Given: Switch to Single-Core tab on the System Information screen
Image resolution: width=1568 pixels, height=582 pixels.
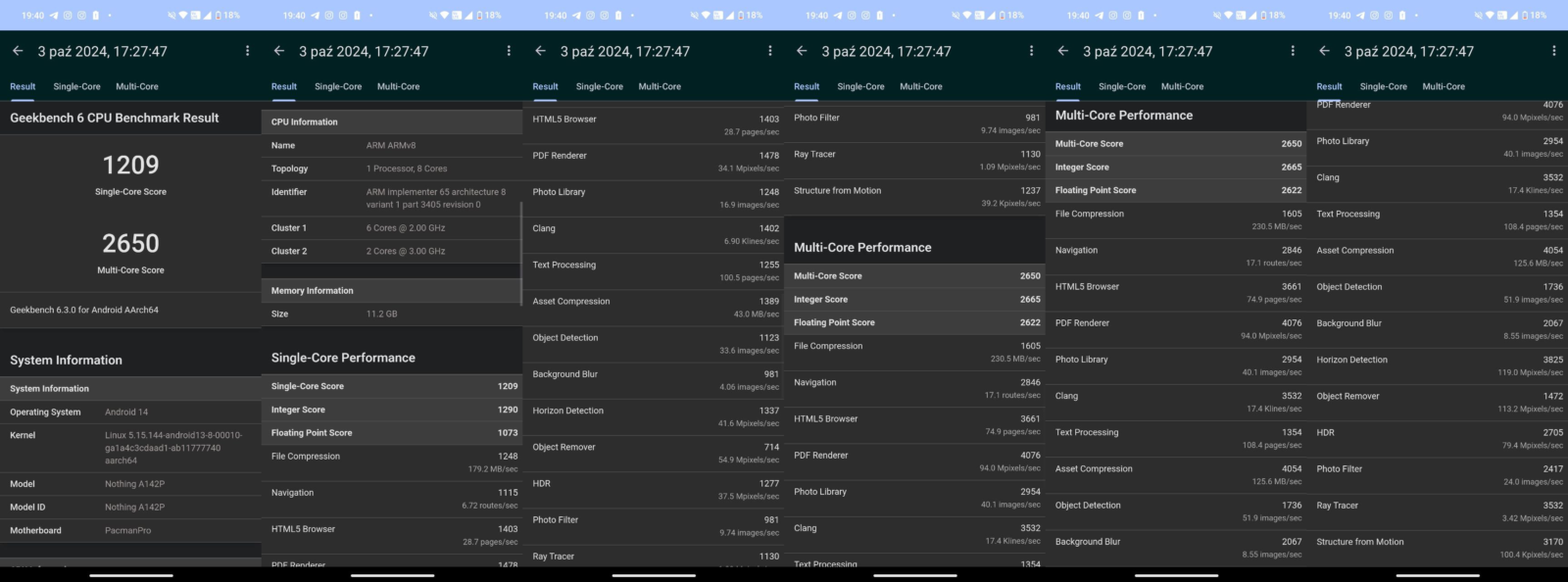Looking at the screenshot, I should (x=76, y=86).
